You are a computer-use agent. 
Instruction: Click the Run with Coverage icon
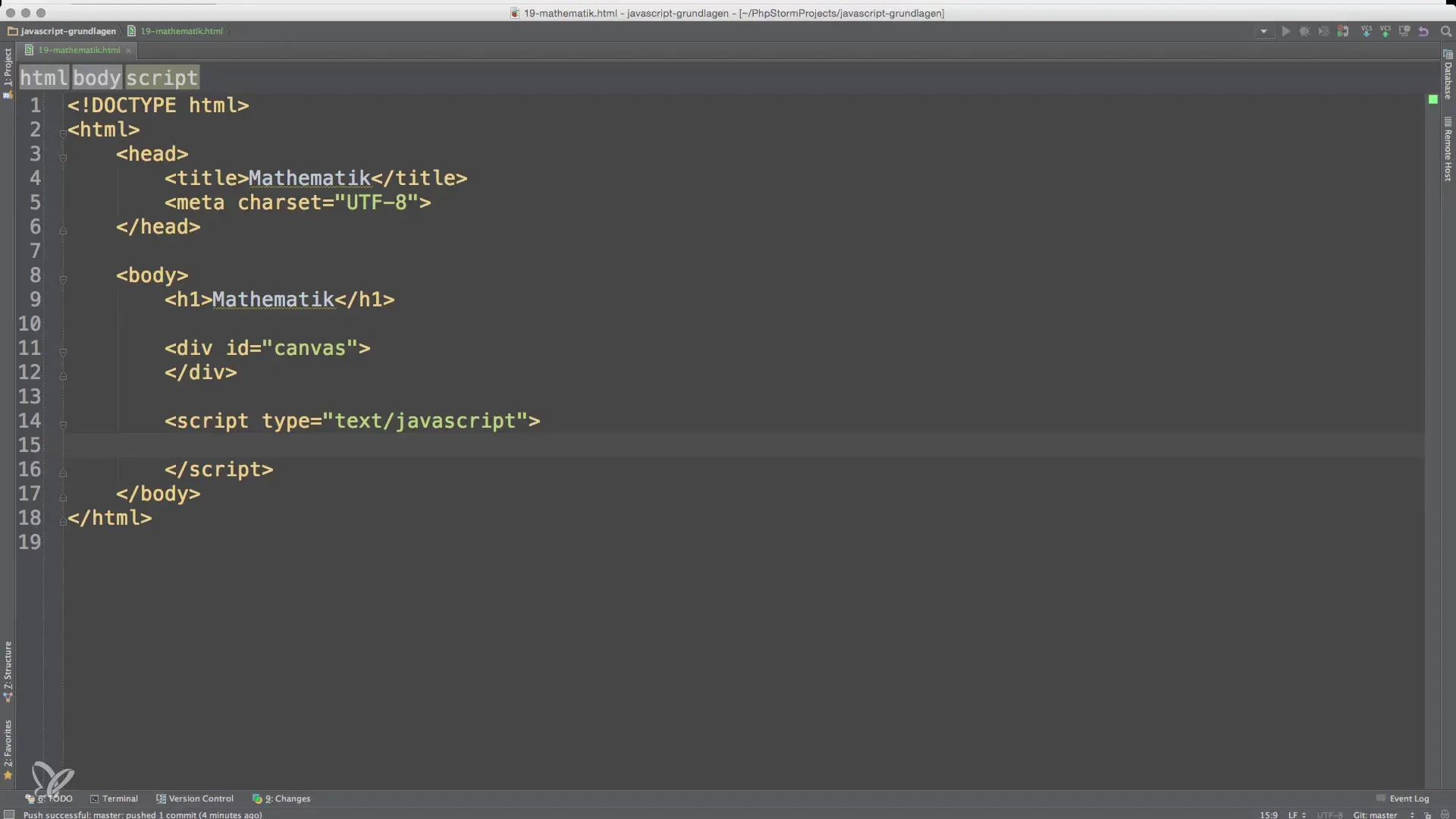coord(1323,31)
